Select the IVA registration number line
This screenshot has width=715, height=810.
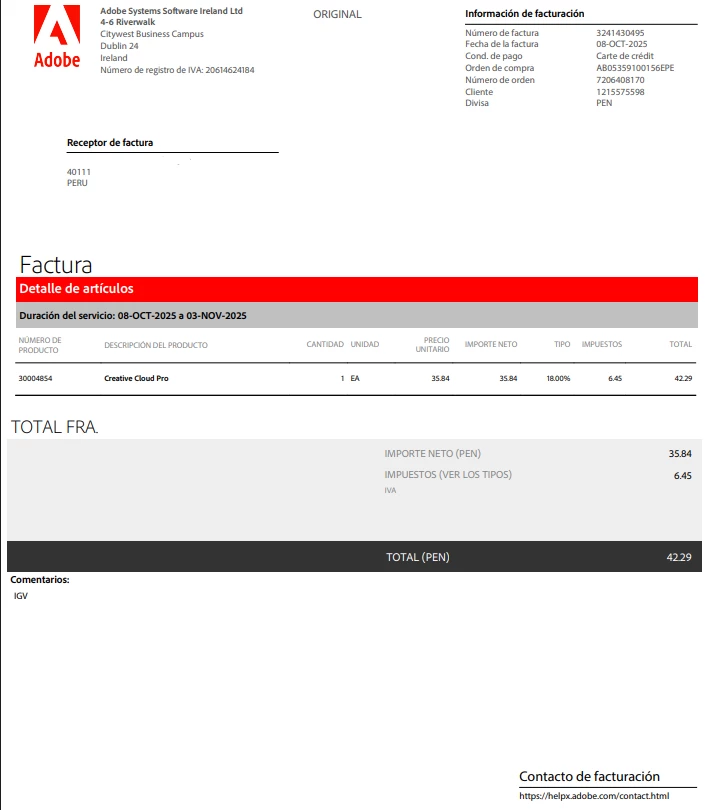tap(177, 70)
